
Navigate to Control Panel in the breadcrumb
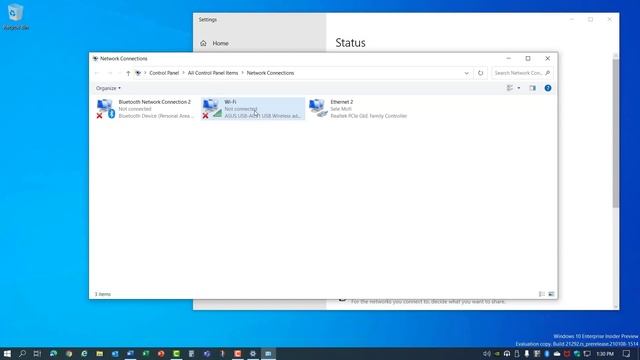click(x=164, y=73)
